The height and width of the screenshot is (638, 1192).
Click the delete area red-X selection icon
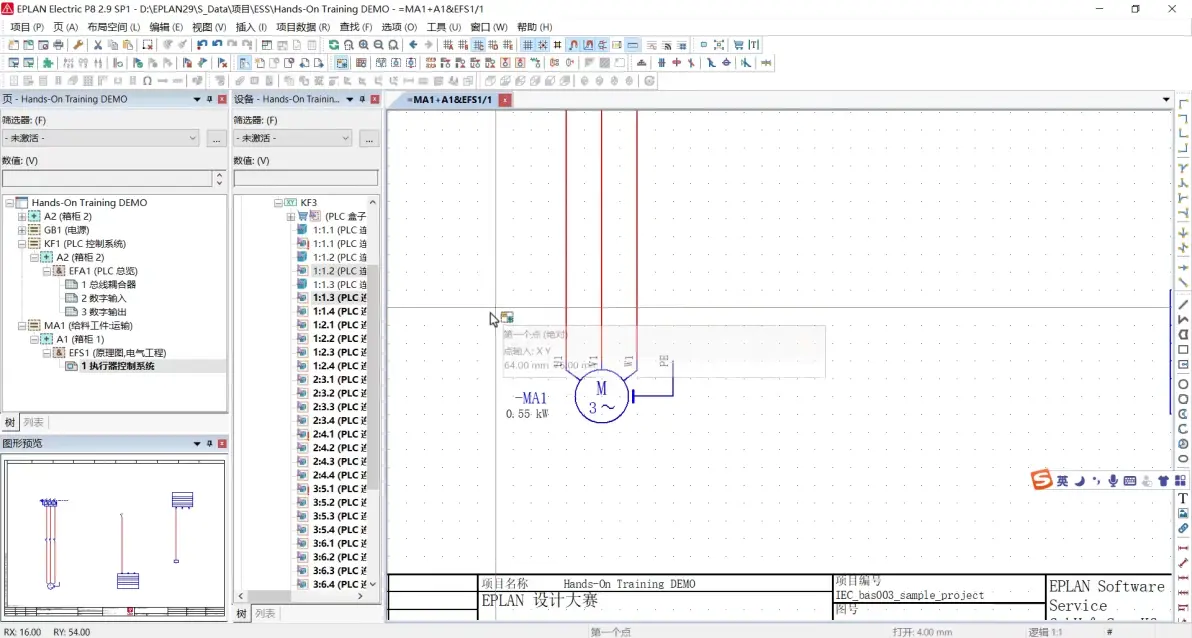point(147,45)
